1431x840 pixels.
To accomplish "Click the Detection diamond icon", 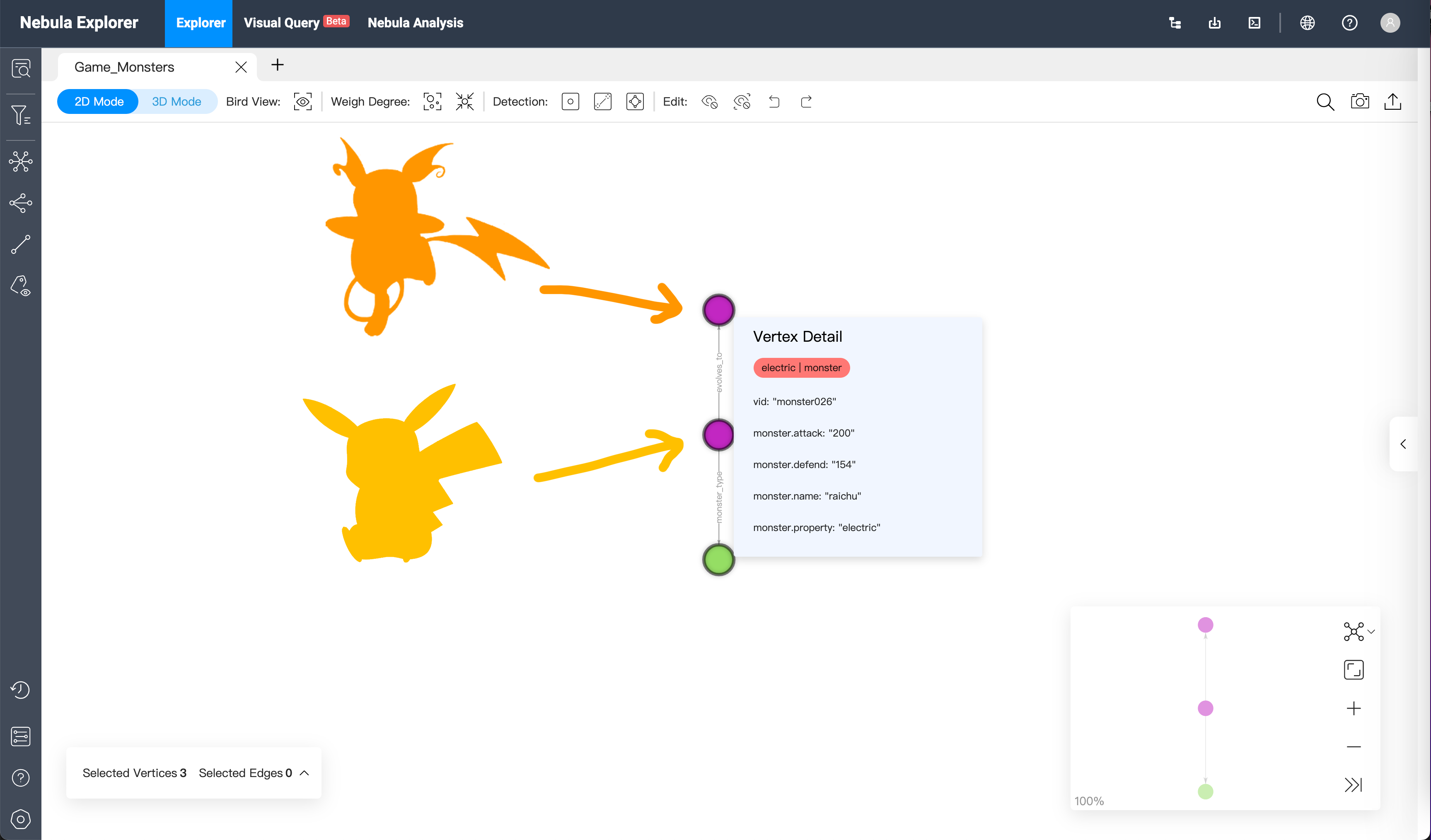I will (x=635, y=101).
